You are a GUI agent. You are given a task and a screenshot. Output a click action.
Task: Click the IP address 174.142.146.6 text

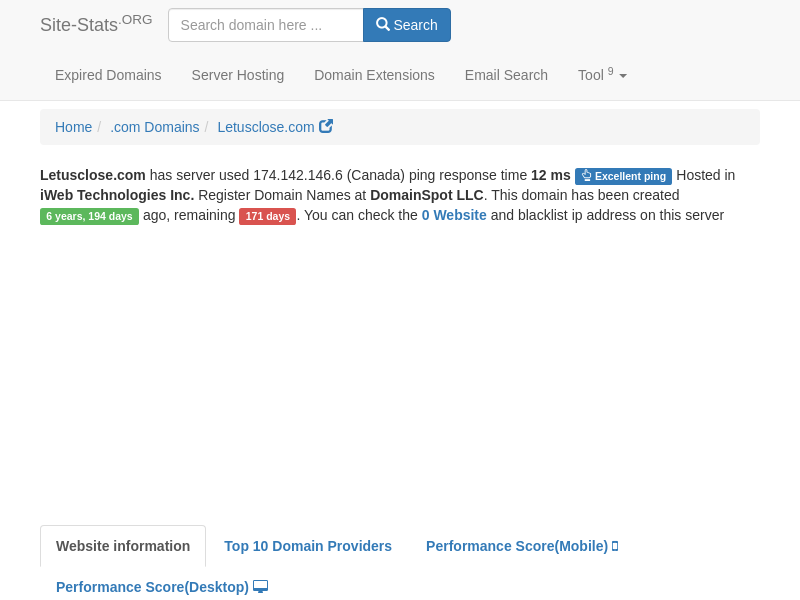(298, 175)
